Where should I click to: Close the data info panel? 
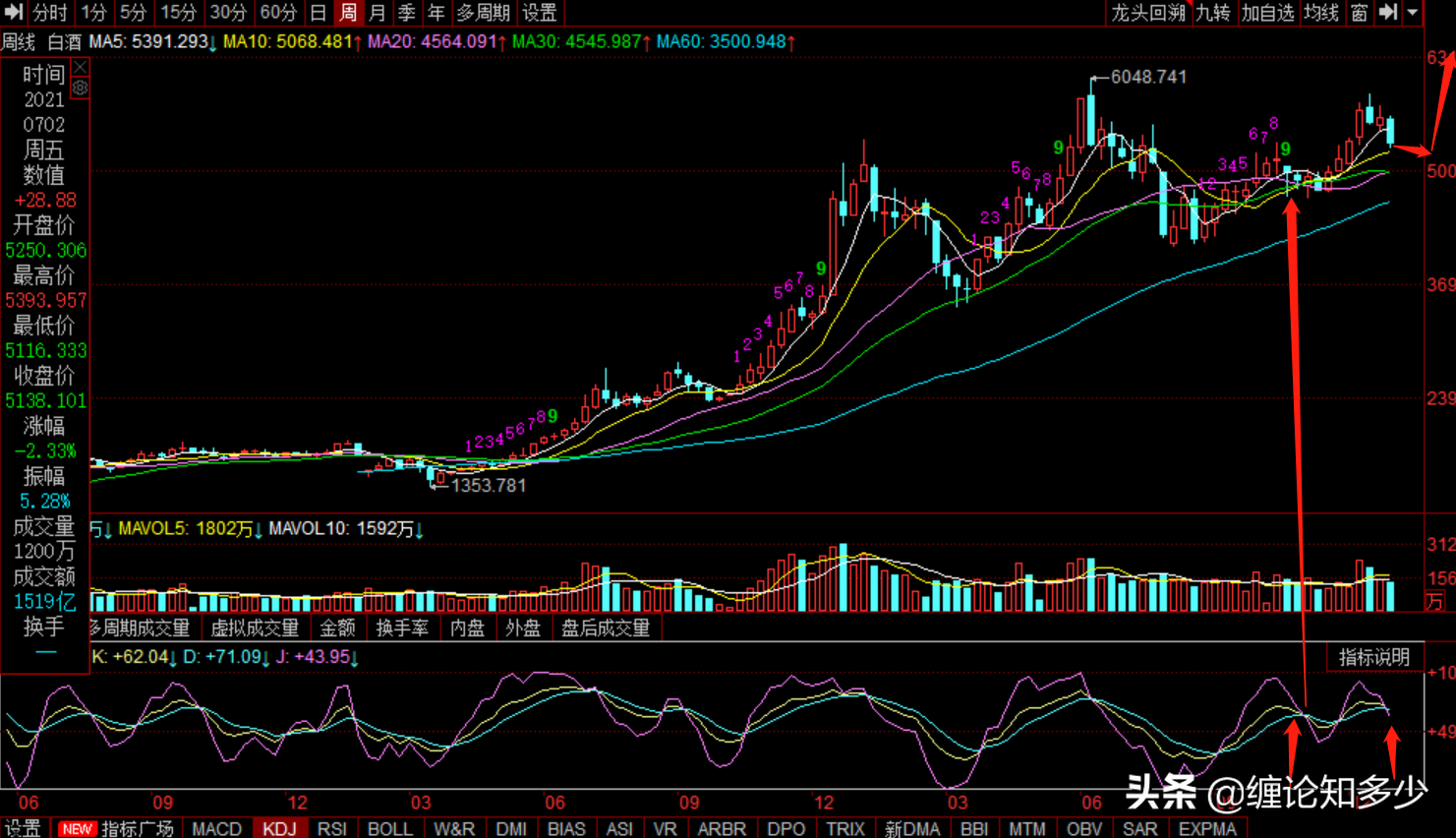pyautogui.click(x=81, y=68)
